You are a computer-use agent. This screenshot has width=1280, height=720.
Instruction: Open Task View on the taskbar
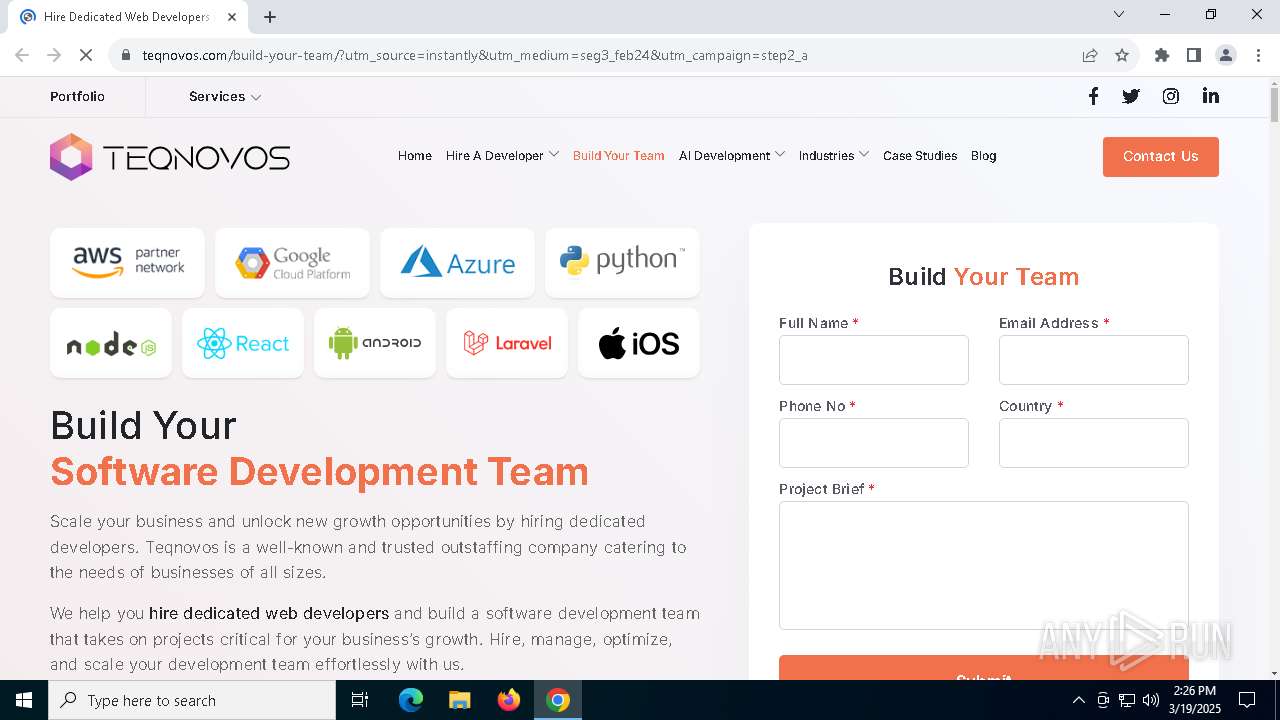[x=360, y=700]
